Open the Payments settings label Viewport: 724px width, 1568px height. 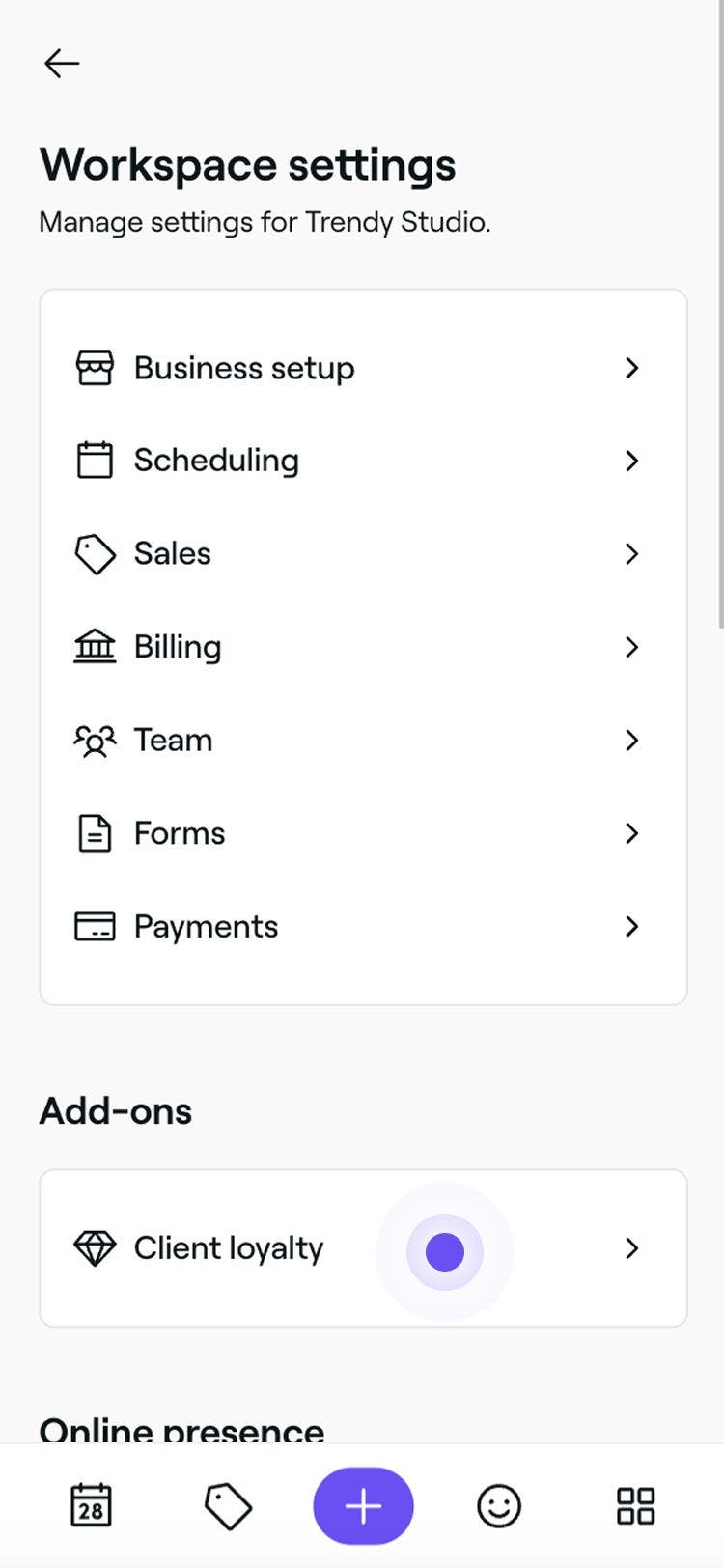tap(206, 927)
